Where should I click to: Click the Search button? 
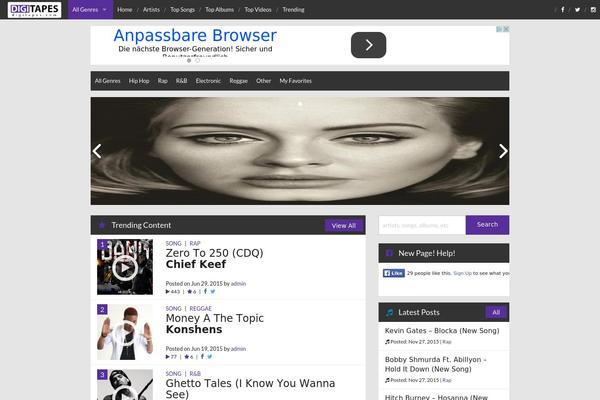(x=487, y=225)
